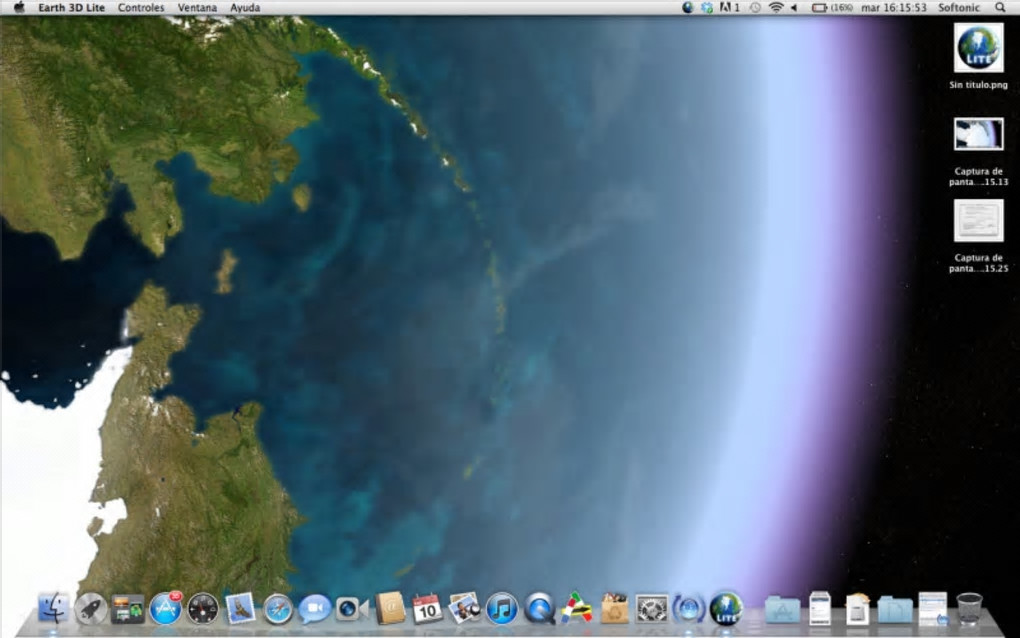Open the minimized window thumbnail in Dock
The width and height of the screenshot is (1020, 638).
click(x=932, y=609)
